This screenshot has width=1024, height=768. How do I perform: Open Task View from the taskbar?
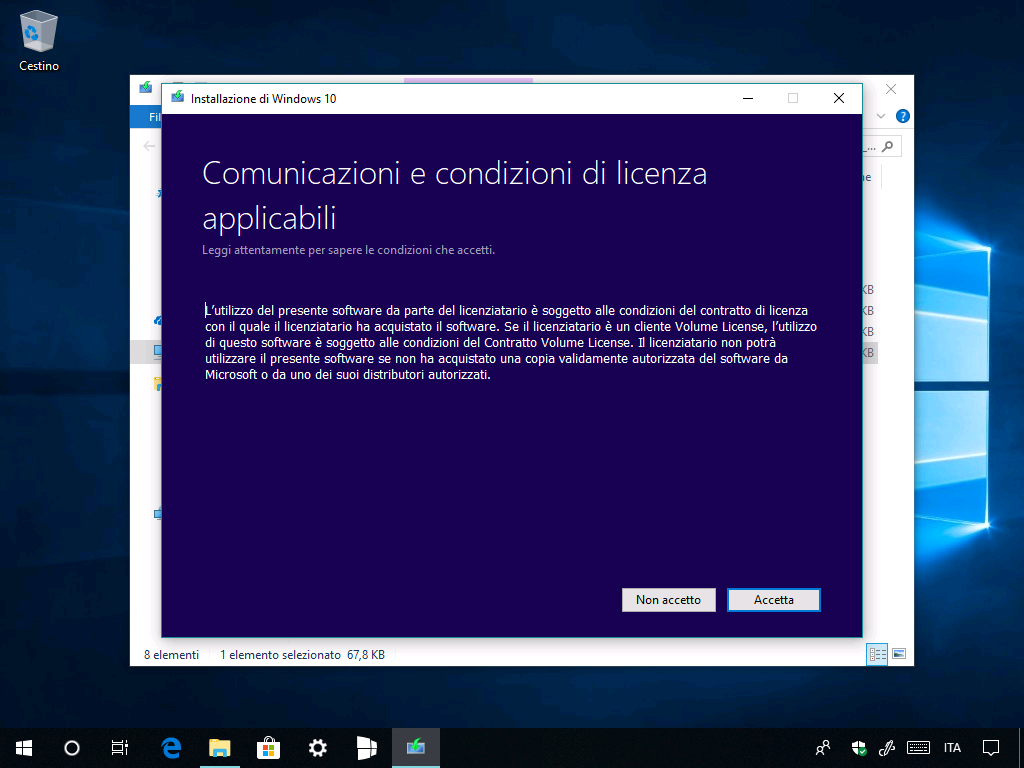(x=120, y=748)
